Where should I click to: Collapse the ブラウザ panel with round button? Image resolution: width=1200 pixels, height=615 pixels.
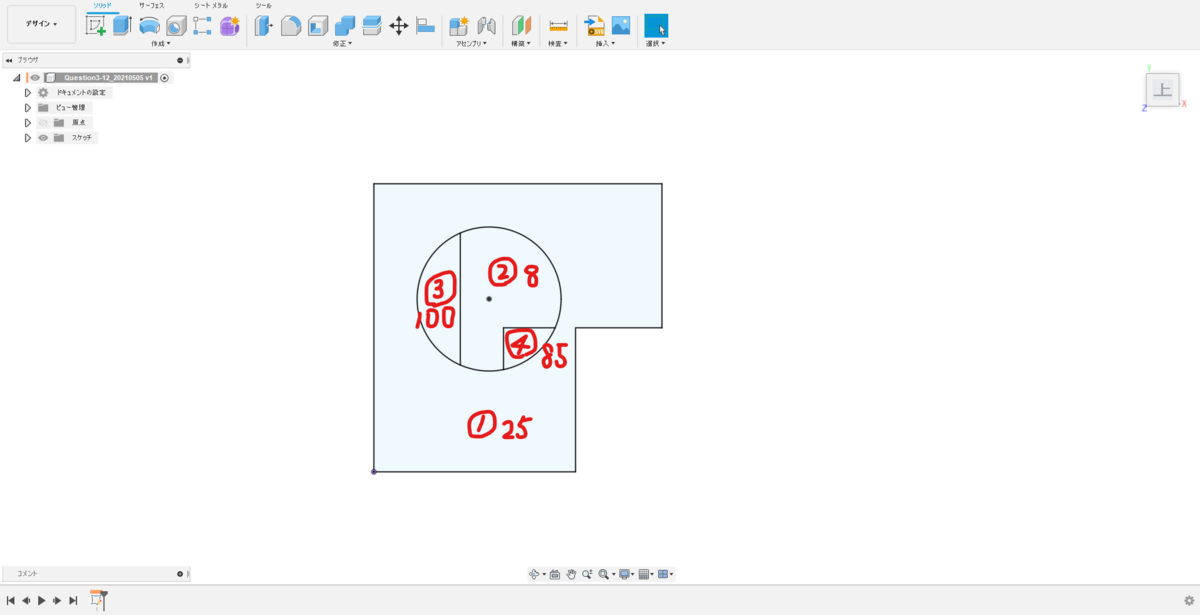(180, 60)
